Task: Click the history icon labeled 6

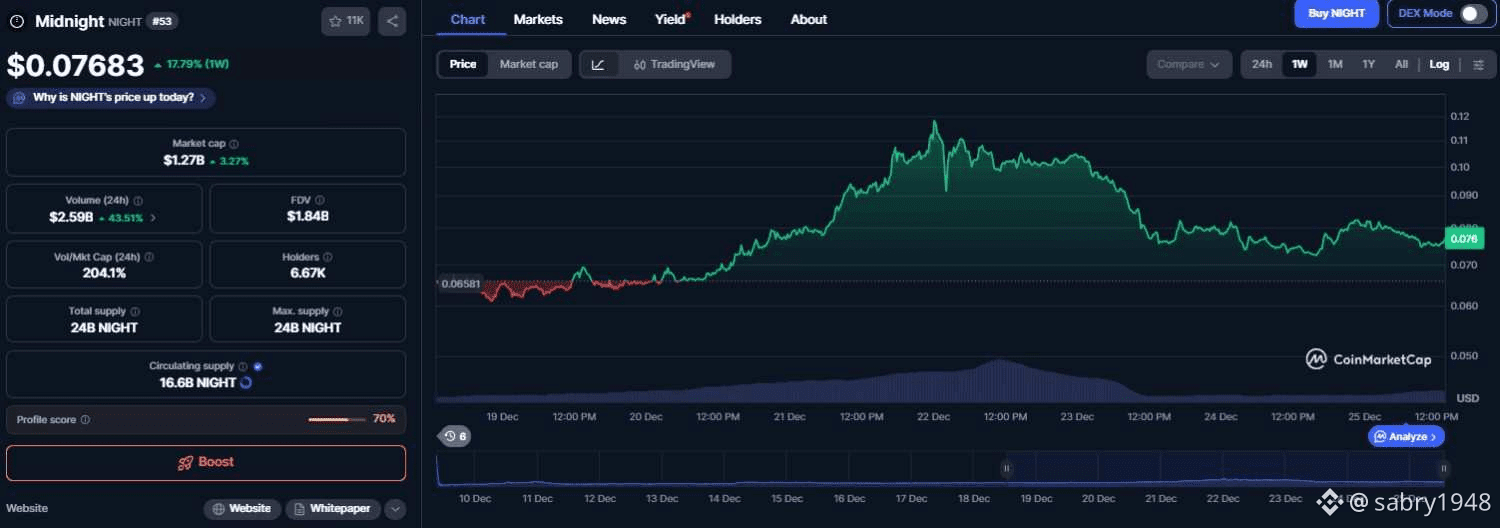Action: coord(455,436)
